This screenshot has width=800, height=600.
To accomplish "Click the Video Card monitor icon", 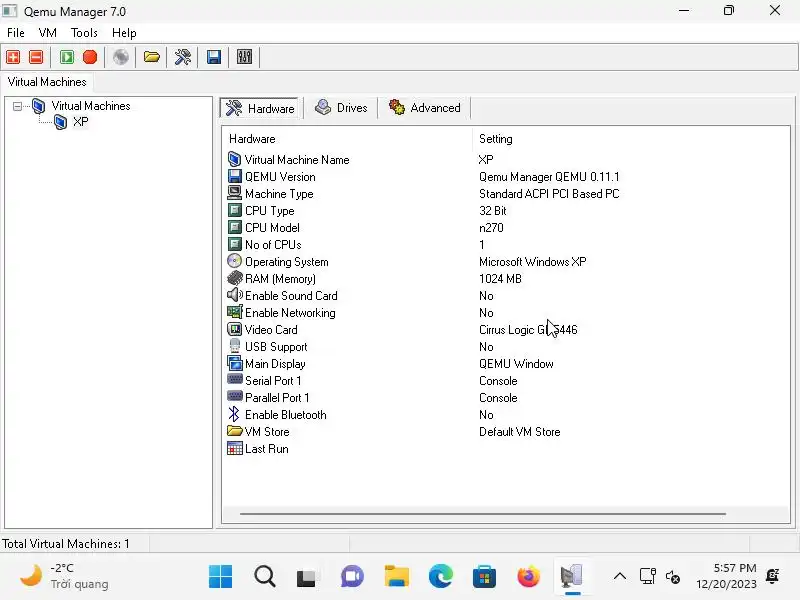I will coord(234,329).
